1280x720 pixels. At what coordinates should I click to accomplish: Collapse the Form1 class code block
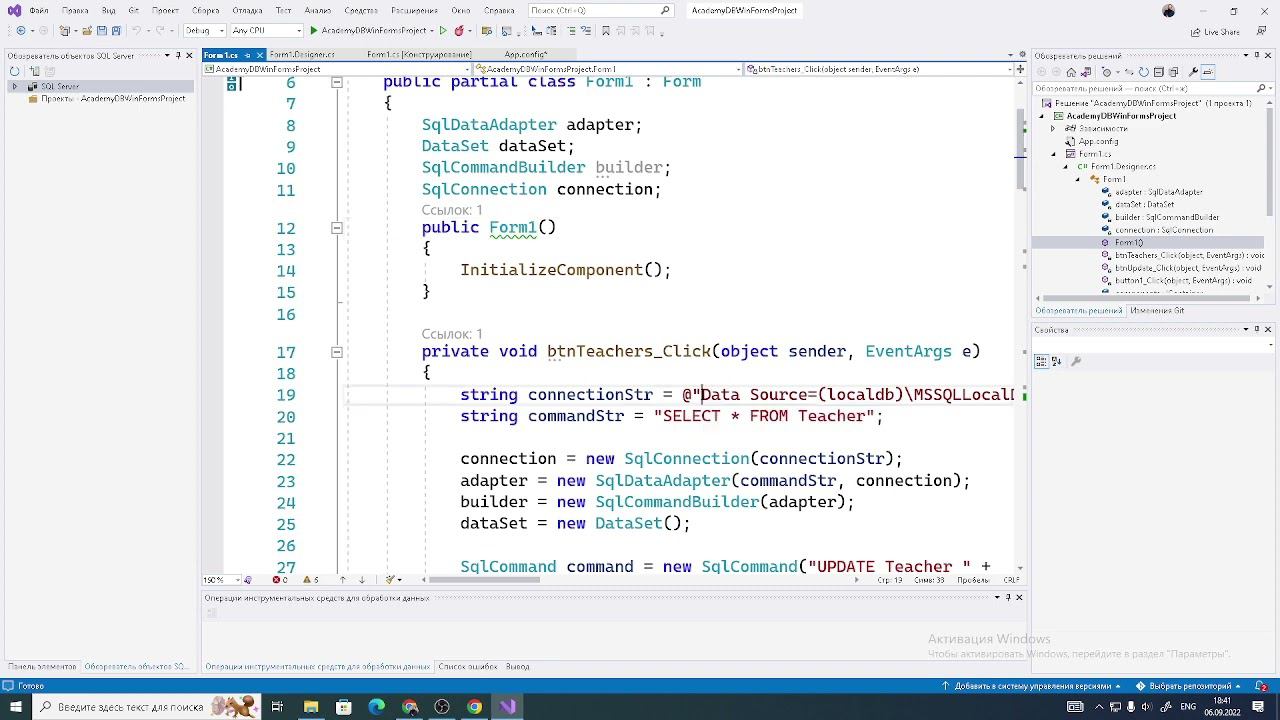[337, 82]
